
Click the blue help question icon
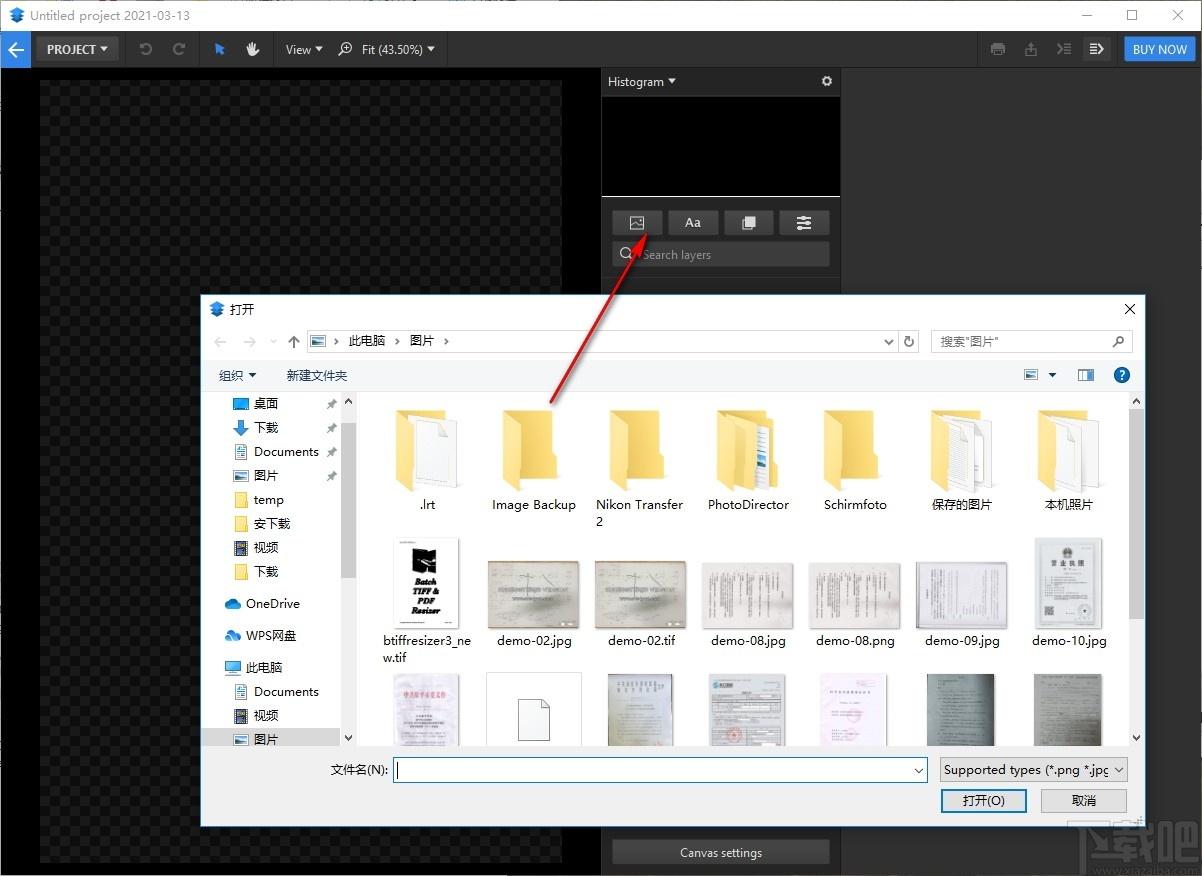[x=1122, y=375]
